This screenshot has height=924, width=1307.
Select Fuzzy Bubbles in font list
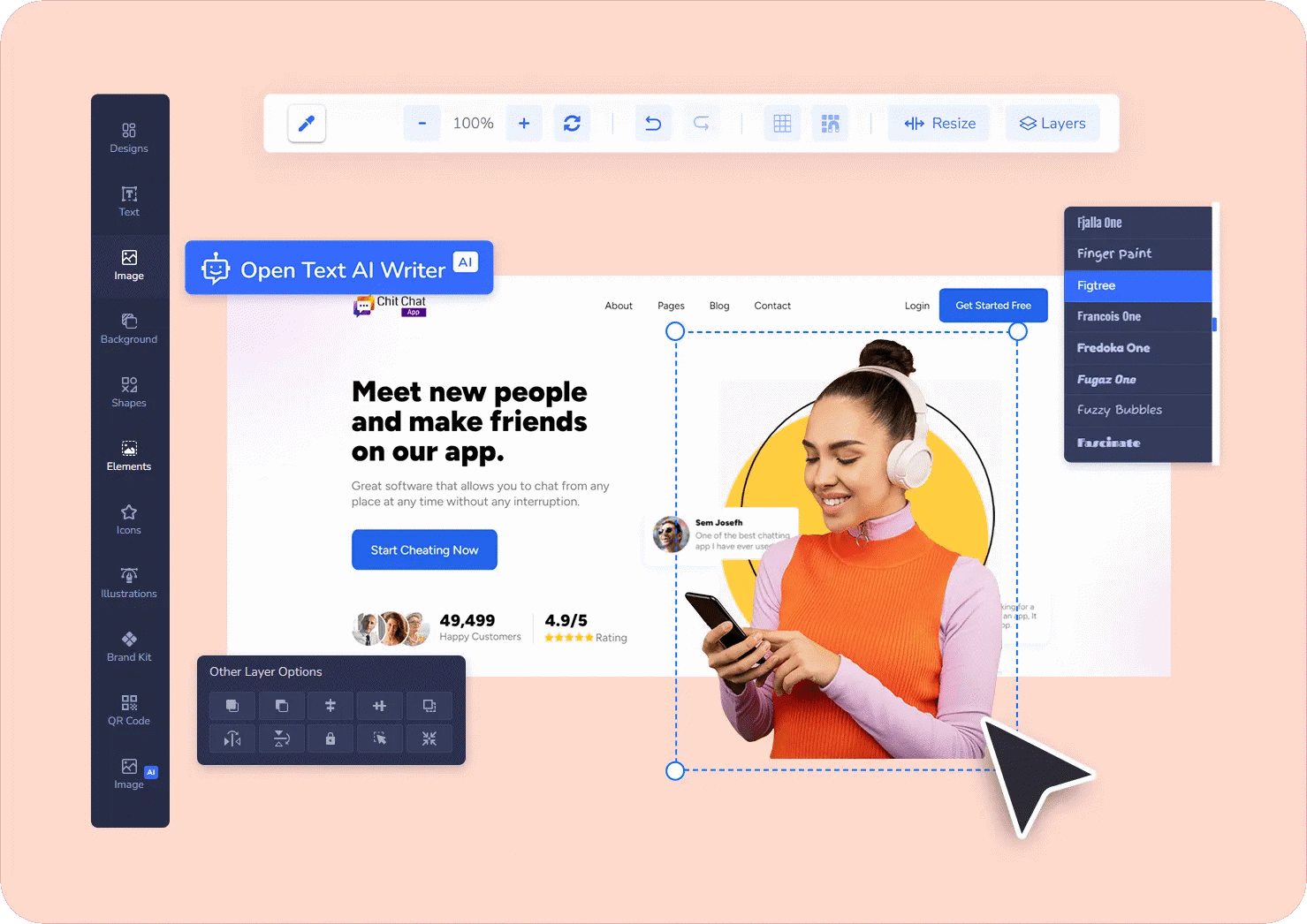click(x=1137, y=410)
